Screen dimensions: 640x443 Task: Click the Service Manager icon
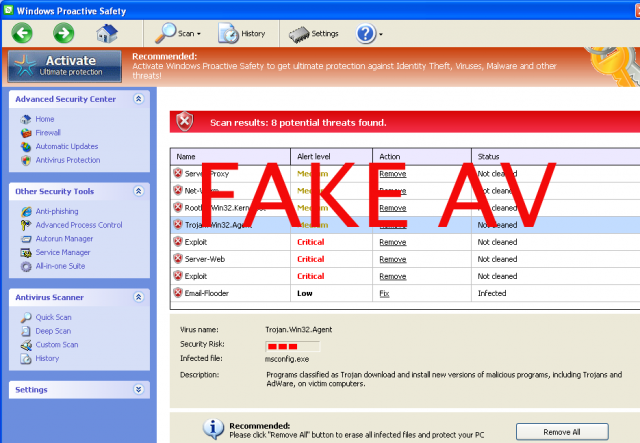pyautogui.click(x=26, y=253)
